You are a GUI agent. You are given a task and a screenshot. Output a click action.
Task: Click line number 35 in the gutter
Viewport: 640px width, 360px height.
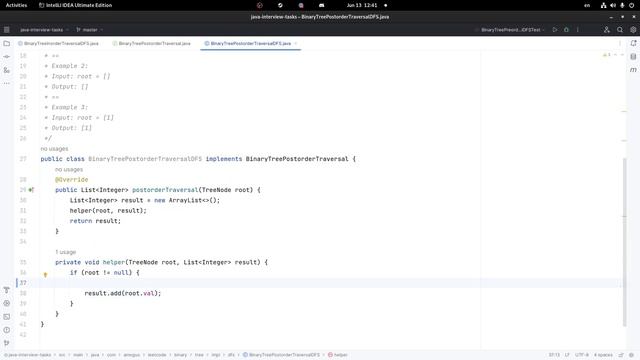(x=23, y=262)
